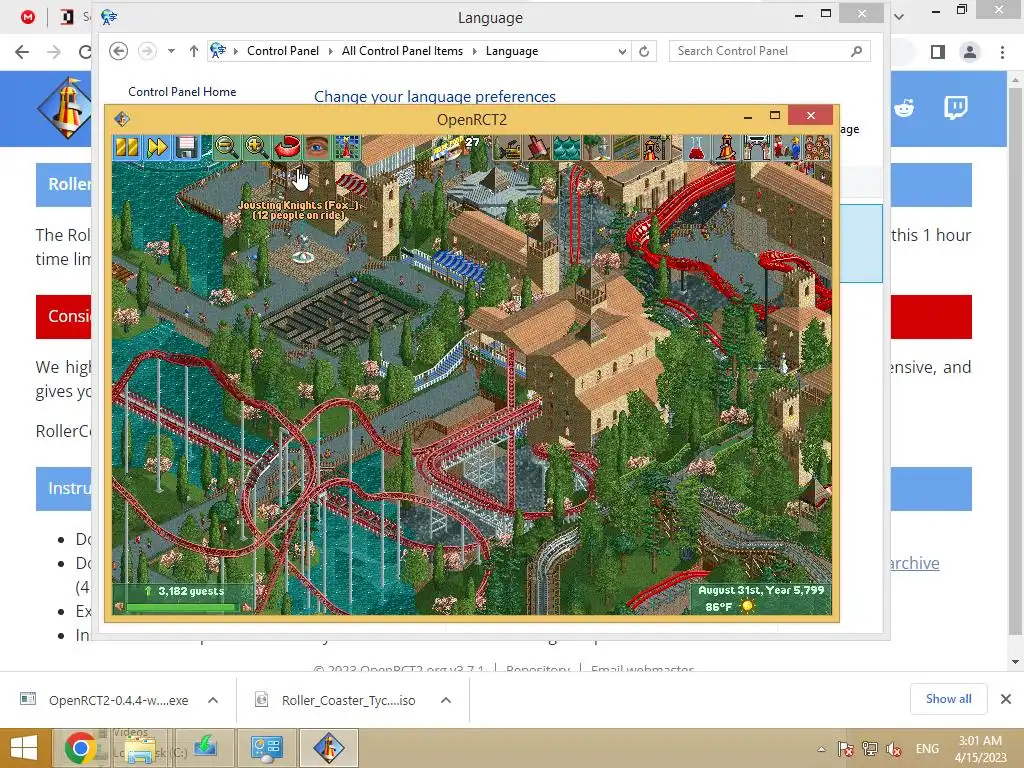Select the shovel land adjust tool
Screen dimensions: 1024x768
[x=537, y=148]
